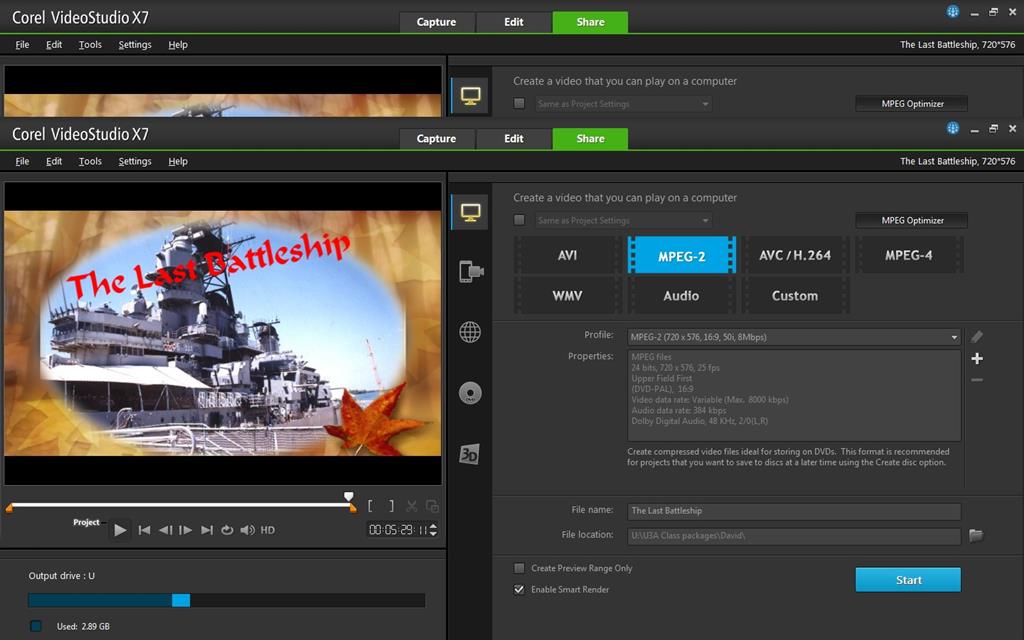Open MPEG Optimizer in lower window
Image resolution: width=1024 pixels, height=640 pixels.
(912, 220)
